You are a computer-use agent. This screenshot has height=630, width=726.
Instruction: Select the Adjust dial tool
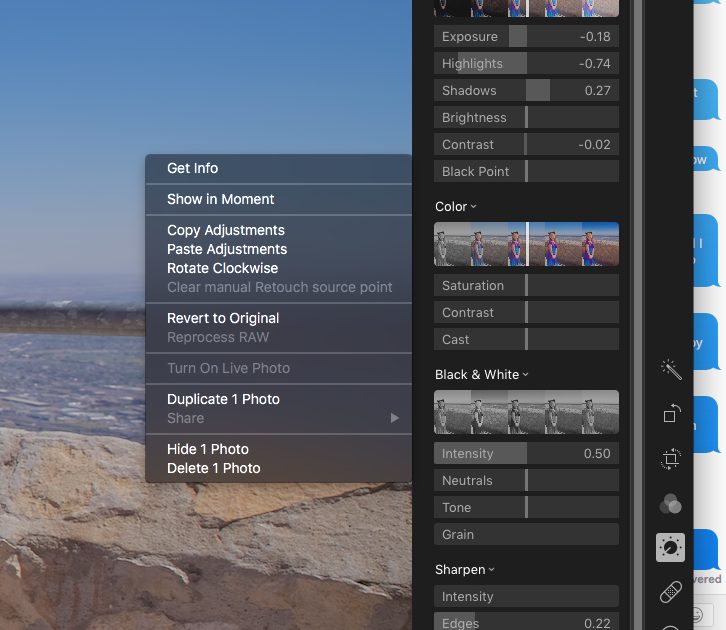click(670, 548)
